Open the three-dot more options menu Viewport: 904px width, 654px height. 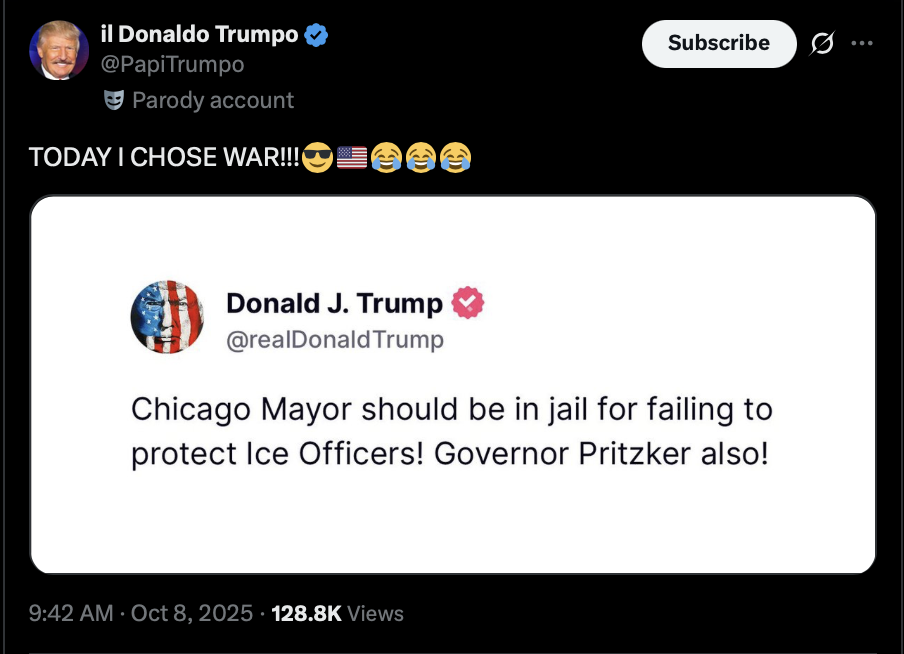862,43
